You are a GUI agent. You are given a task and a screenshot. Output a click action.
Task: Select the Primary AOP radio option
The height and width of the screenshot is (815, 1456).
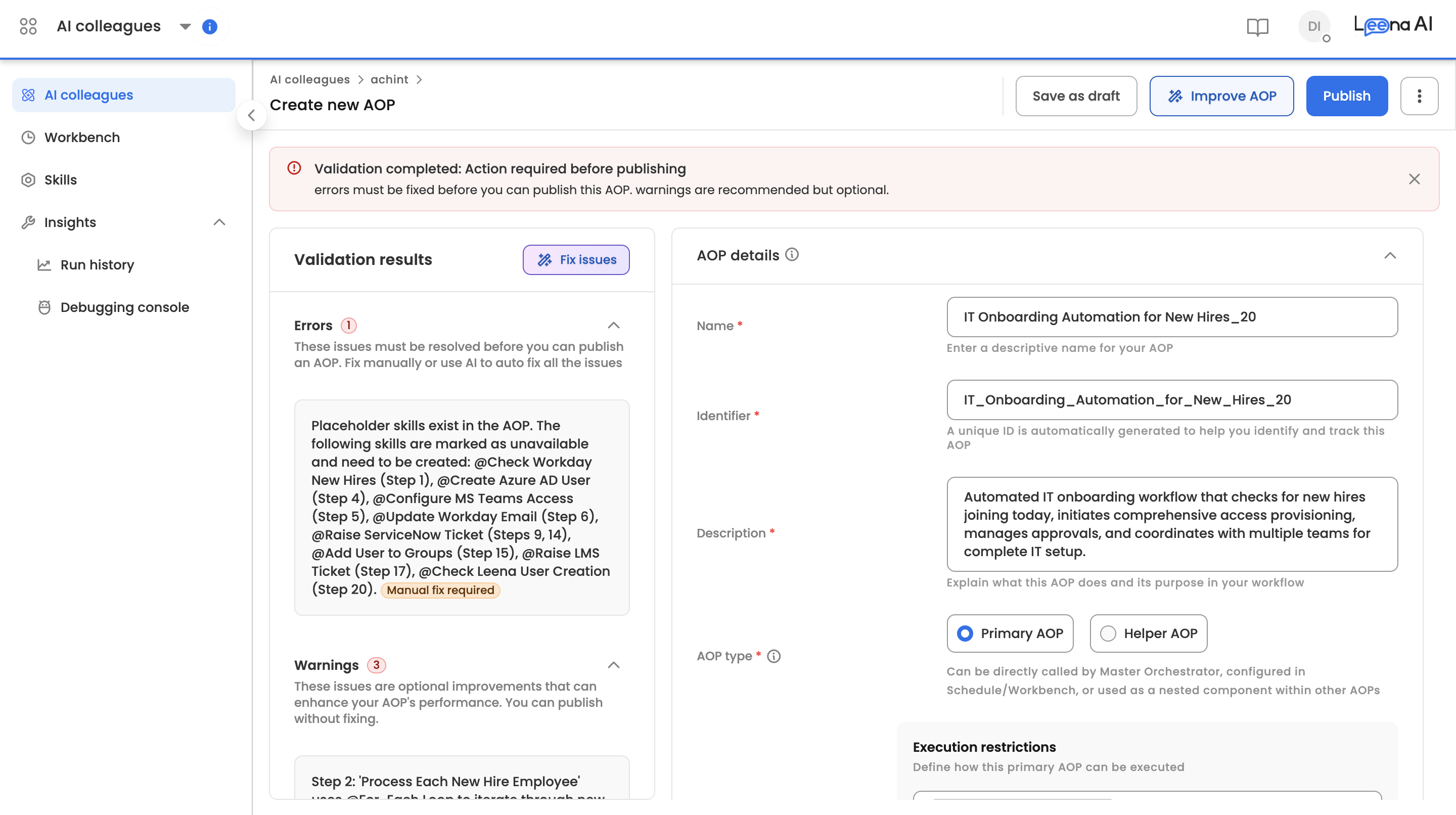tap(965, 633)
